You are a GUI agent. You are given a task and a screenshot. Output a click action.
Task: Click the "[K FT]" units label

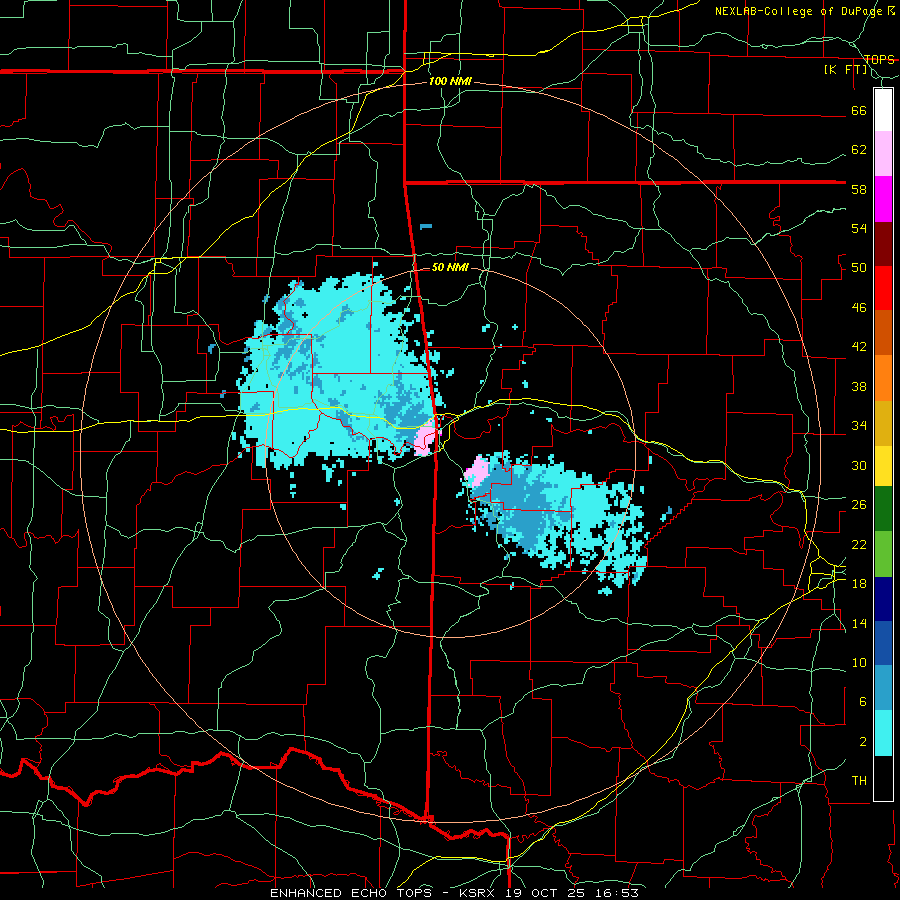[846, 70]
